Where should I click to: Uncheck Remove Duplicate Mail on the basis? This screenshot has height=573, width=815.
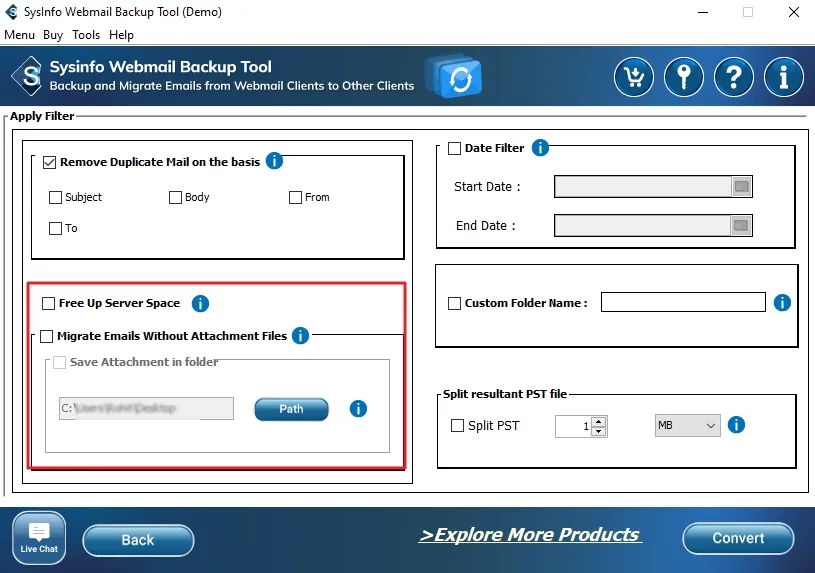coord(49,162)
